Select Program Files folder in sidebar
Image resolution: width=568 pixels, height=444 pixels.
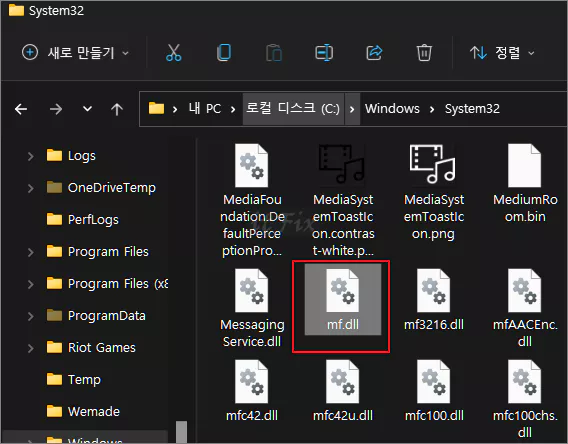coord(98,251)
